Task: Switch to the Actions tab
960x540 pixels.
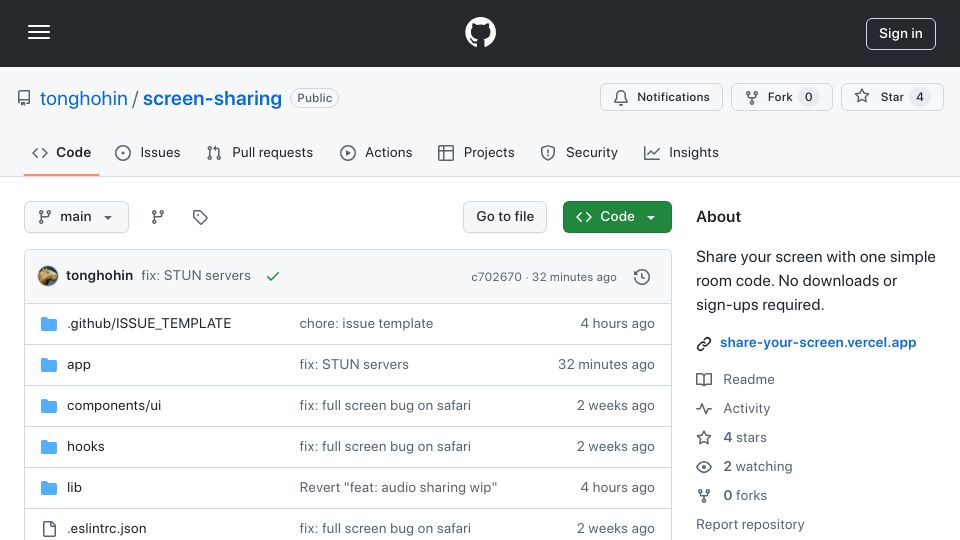Action: click(x=376, y=152)
